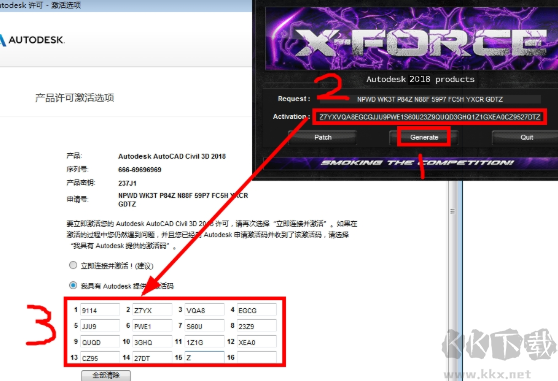The image size is (558, 381).
Task: Select the Request code field
Action: (430, 99)
